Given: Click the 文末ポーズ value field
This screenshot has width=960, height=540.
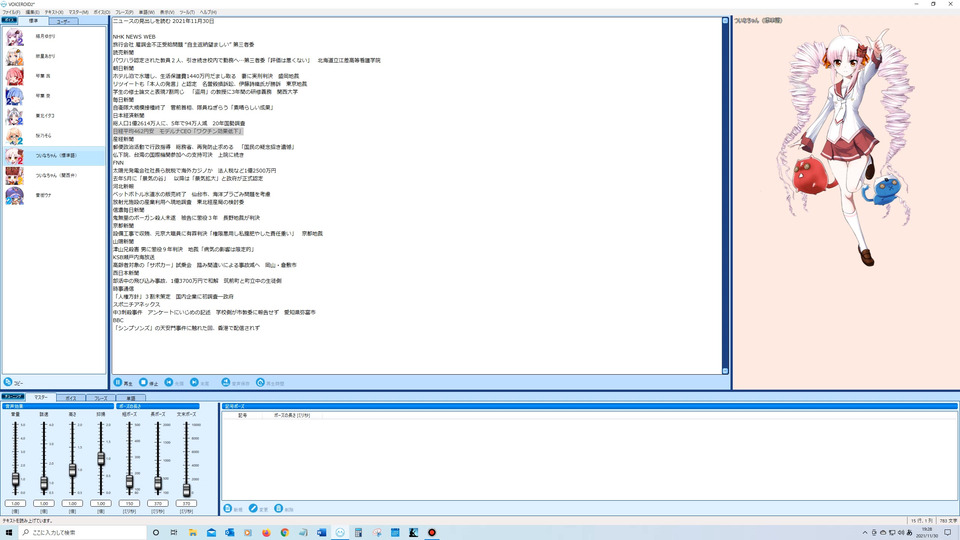Looking at the screenshot, I should [x=186, y=503].
